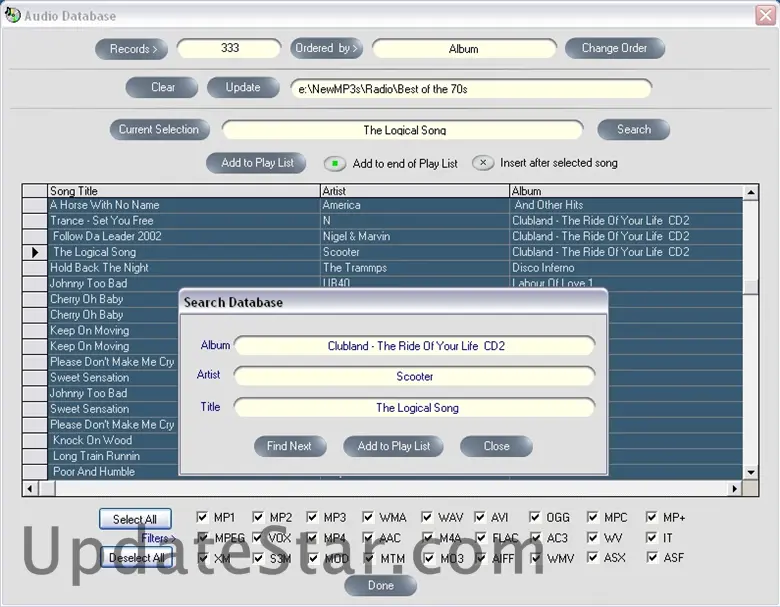The width and height of the screenshot is (780, 607).
Task: Select Hold Back The Night song
Action: 184,268
